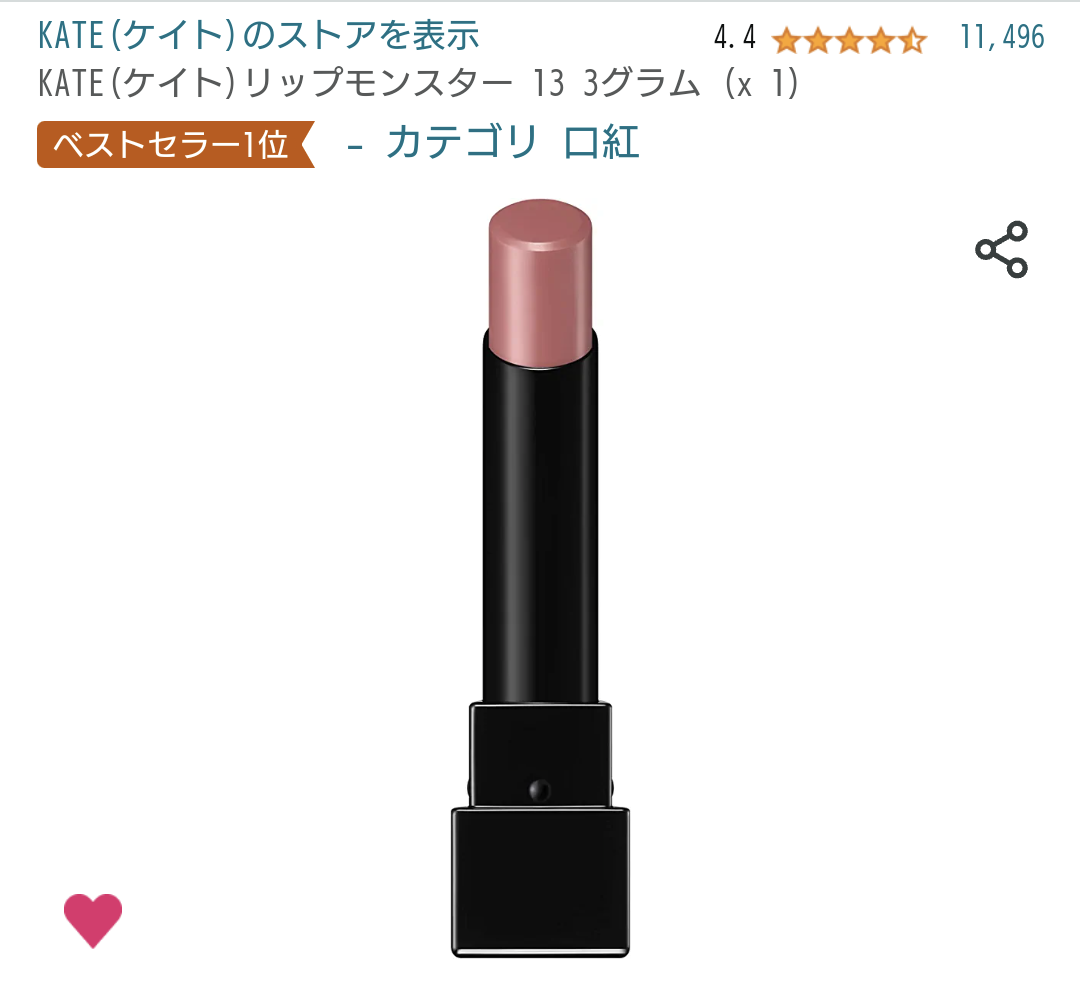Click the ベストセラー1位 orange badge
The image size is (1080, 983).
click(x=176, y=145)
